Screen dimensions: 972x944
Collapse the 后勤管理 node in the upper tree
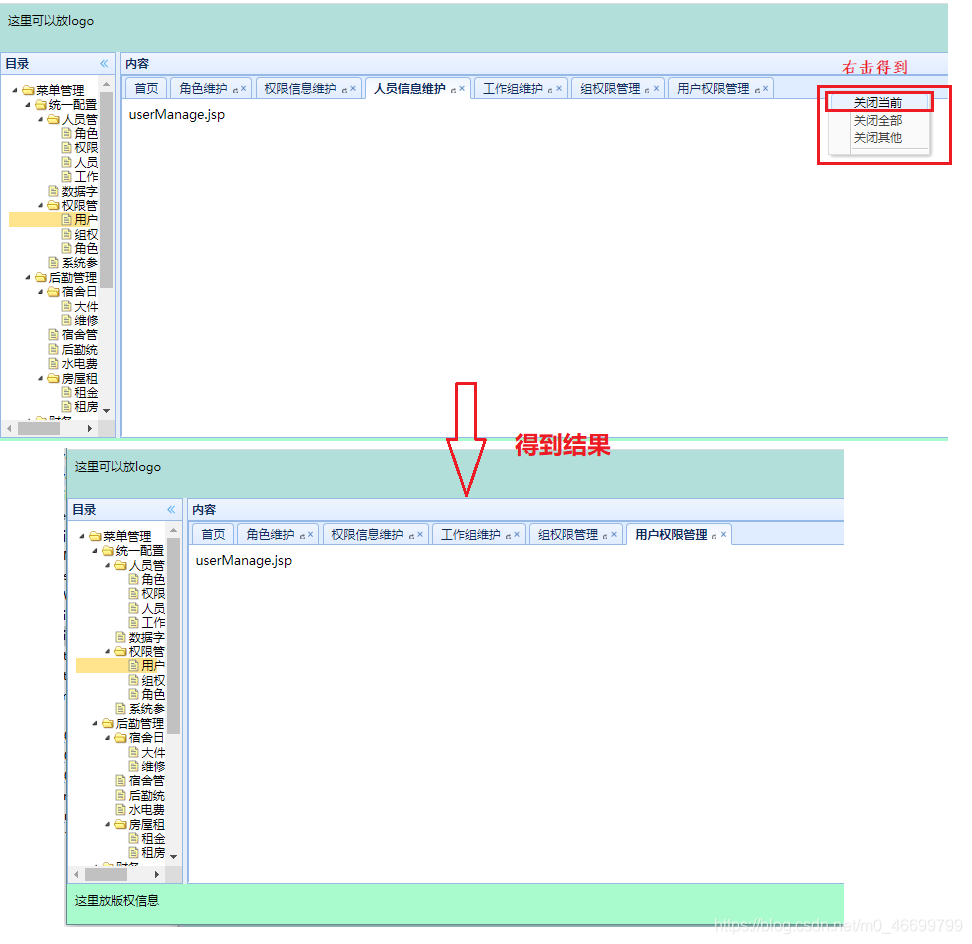coord(28,277)
